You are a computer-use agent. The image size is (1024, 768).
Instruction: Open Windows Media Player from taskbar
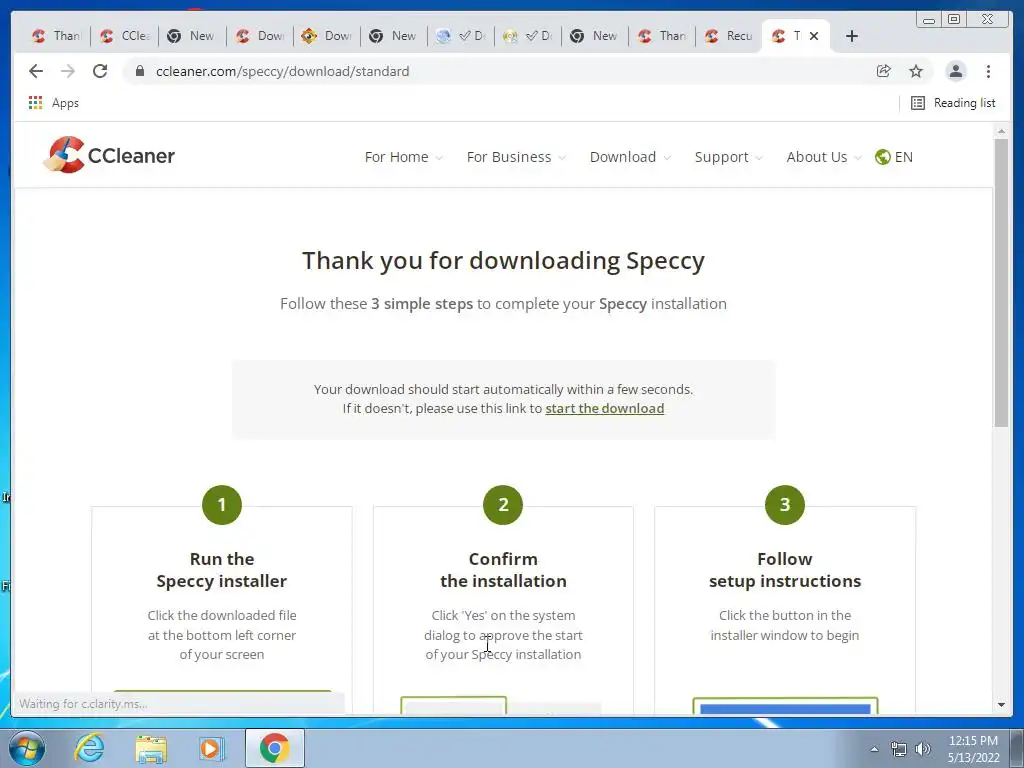(x=212, y=748)
